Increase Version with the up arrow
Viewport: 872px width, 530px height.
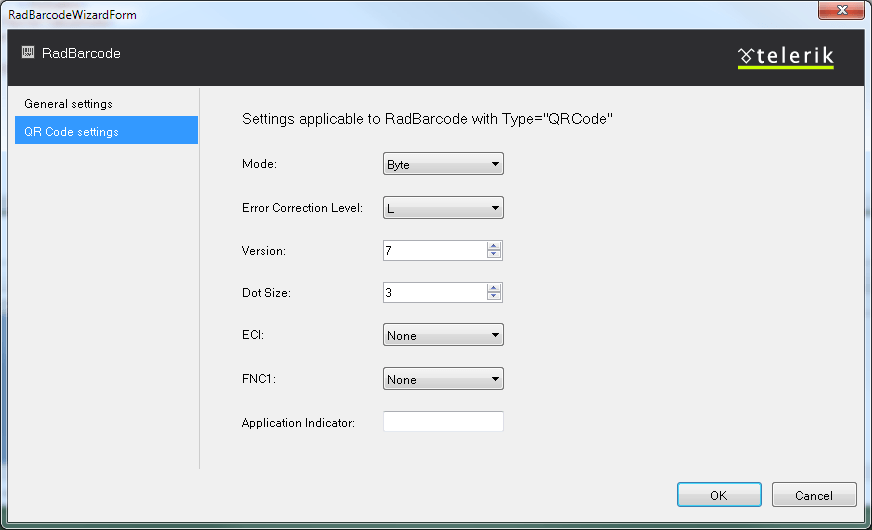[x=493, y=246]
